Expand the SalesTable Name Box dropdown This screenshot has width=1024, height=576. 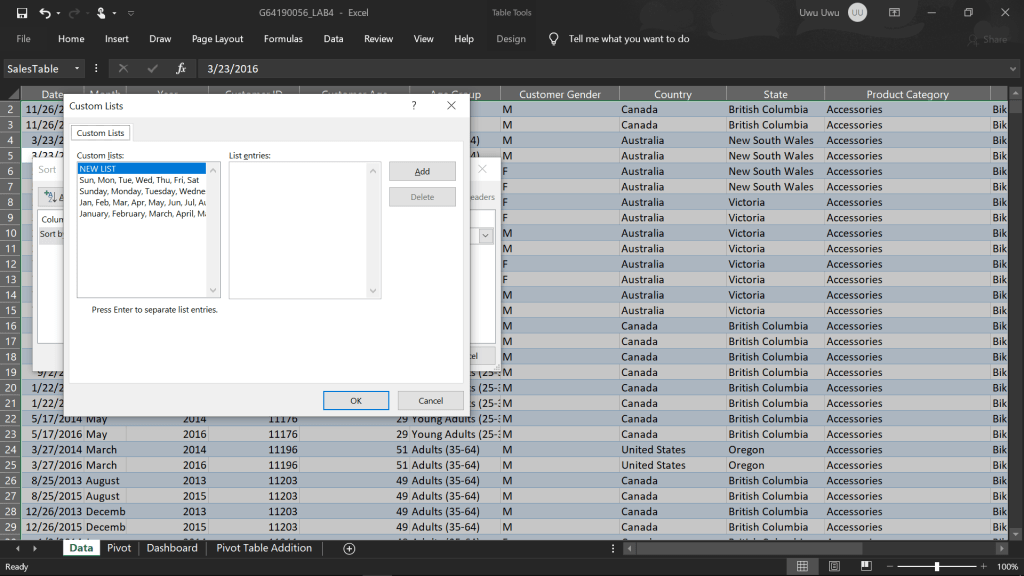77,69
